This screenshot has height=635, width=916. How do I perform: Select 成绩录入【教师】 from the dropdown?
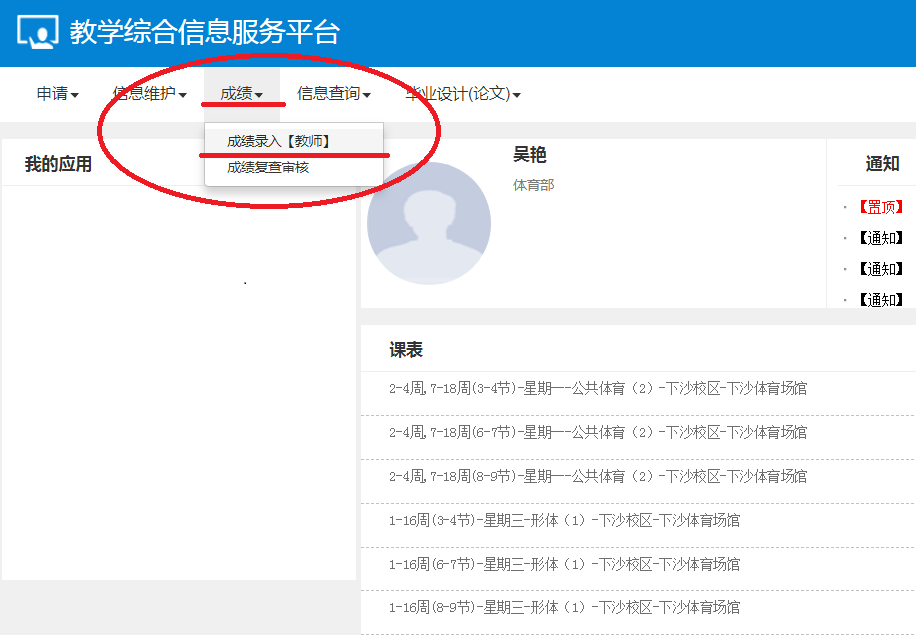click(278, 142)
